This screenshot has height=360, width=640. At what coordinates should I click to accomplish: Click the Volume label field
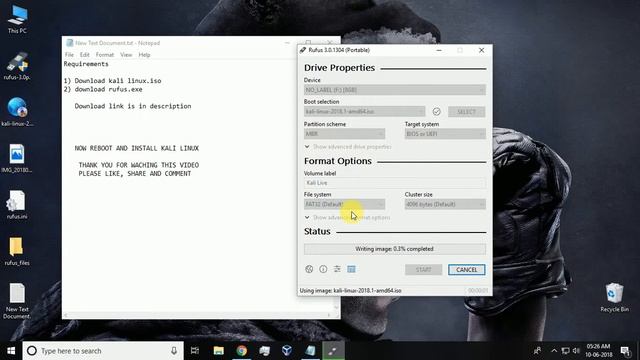coord(395,183)
